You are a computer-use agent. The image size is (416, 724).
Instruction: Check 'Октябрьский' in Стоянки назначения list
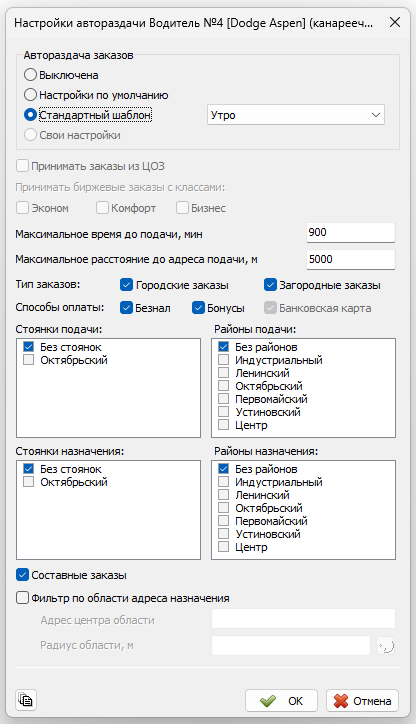click(29, 482)
